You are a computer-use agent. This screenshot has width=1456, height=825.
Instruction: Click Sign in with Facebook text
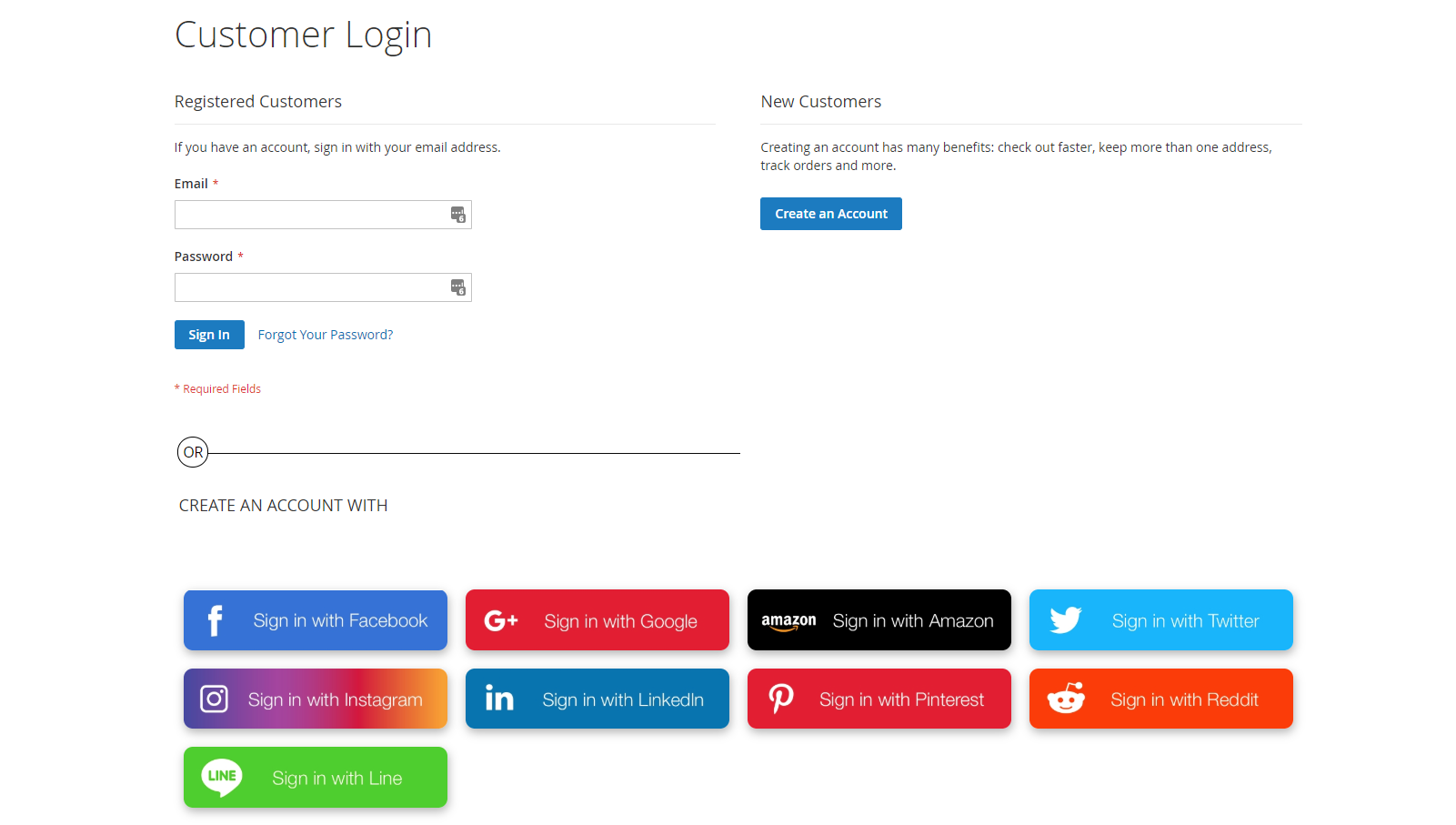(340, 620)
